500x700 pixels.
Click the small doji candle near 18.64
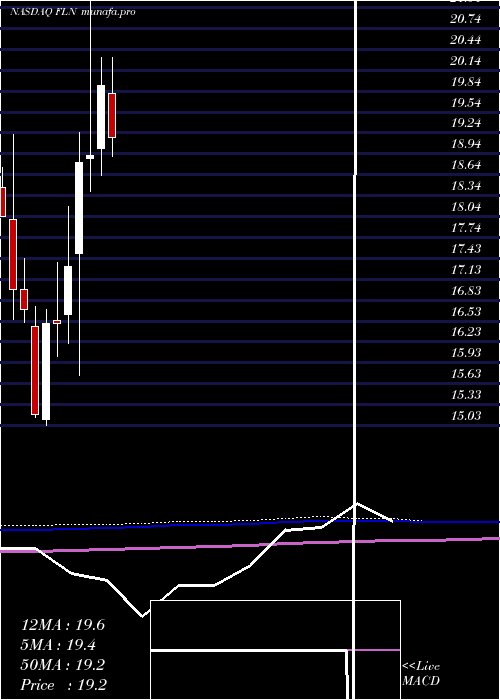(x=90, y=157)
